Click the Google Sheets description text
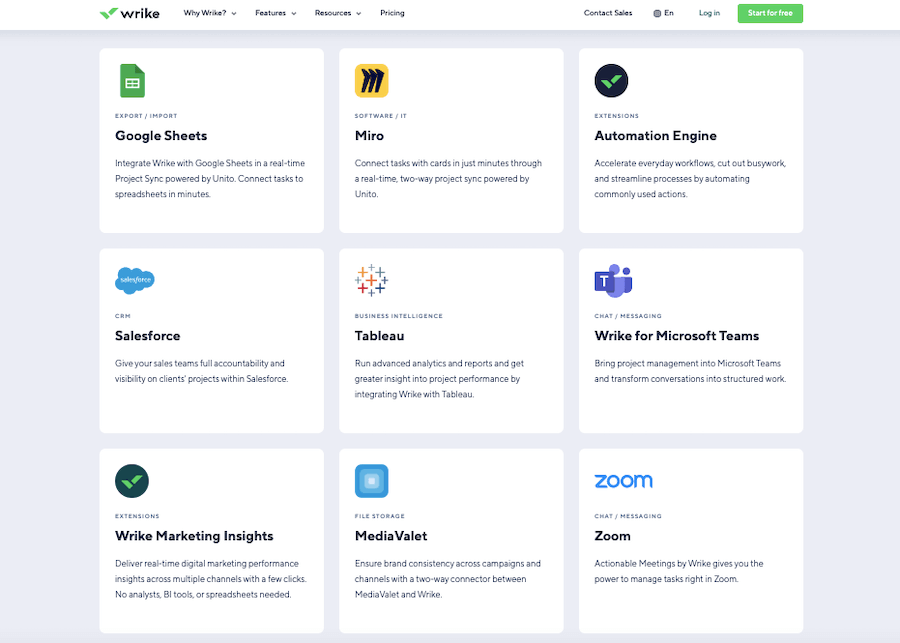Screen dimensions: 900x643 (210, 179)
